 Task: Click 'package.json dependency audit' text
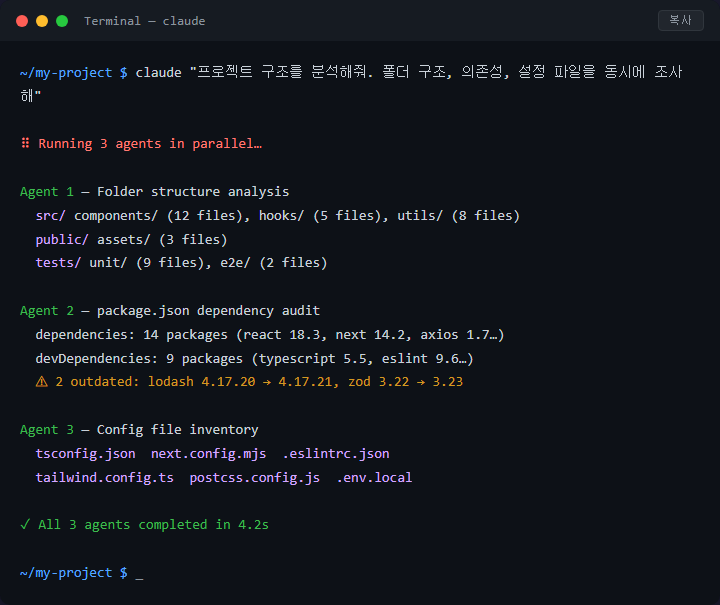tap(208, 311)
